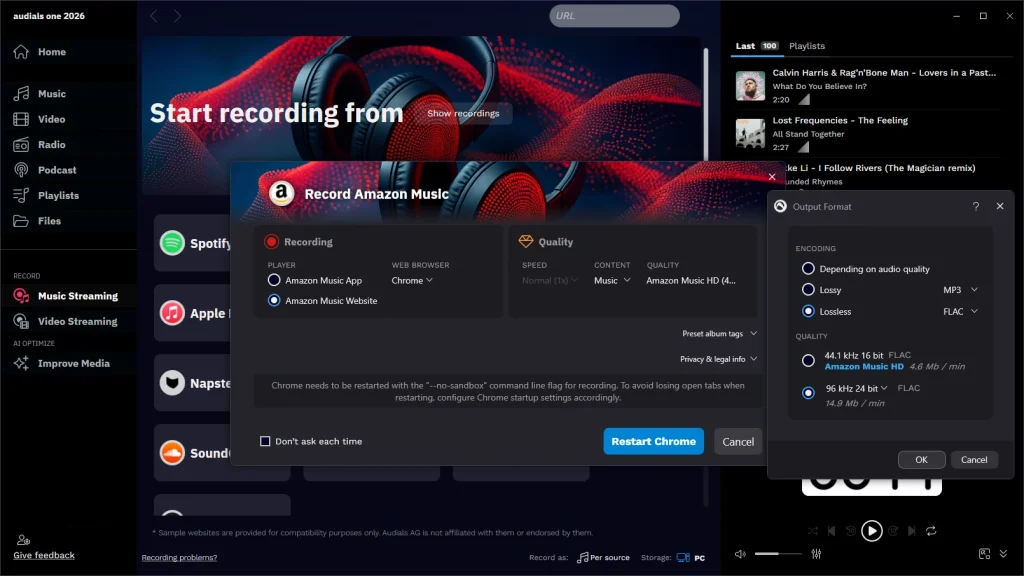Open the Per source record setting
The width and height of the screenshot is (1024, 576).
pyautogui.click(x=603, y=558)
